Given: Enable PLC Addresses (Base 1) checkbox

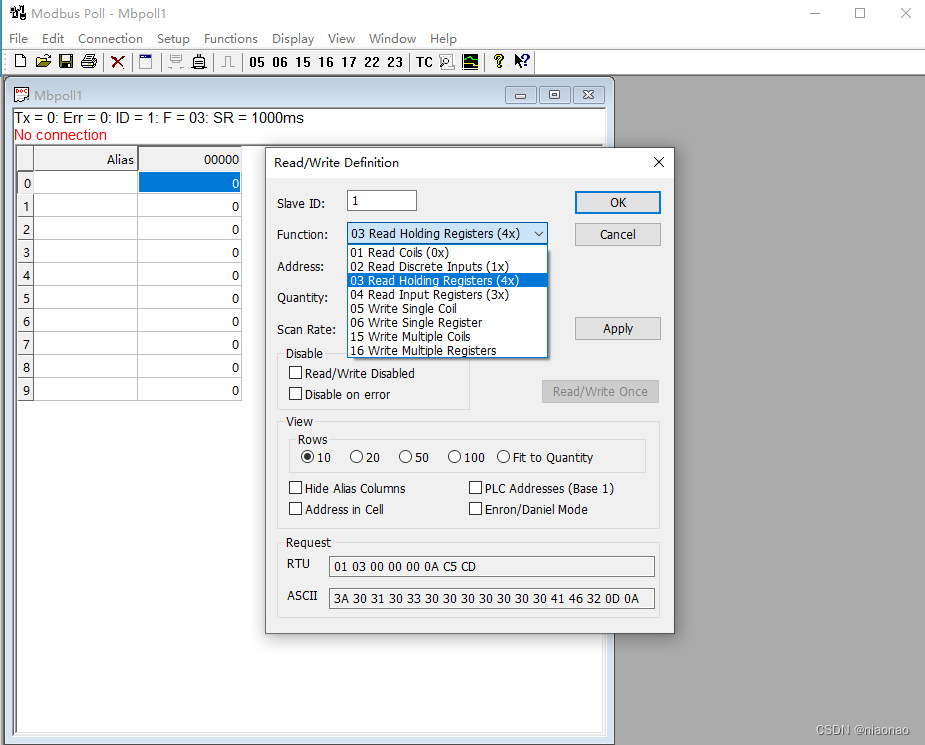Looking at the screenshot, I should 475,488.
